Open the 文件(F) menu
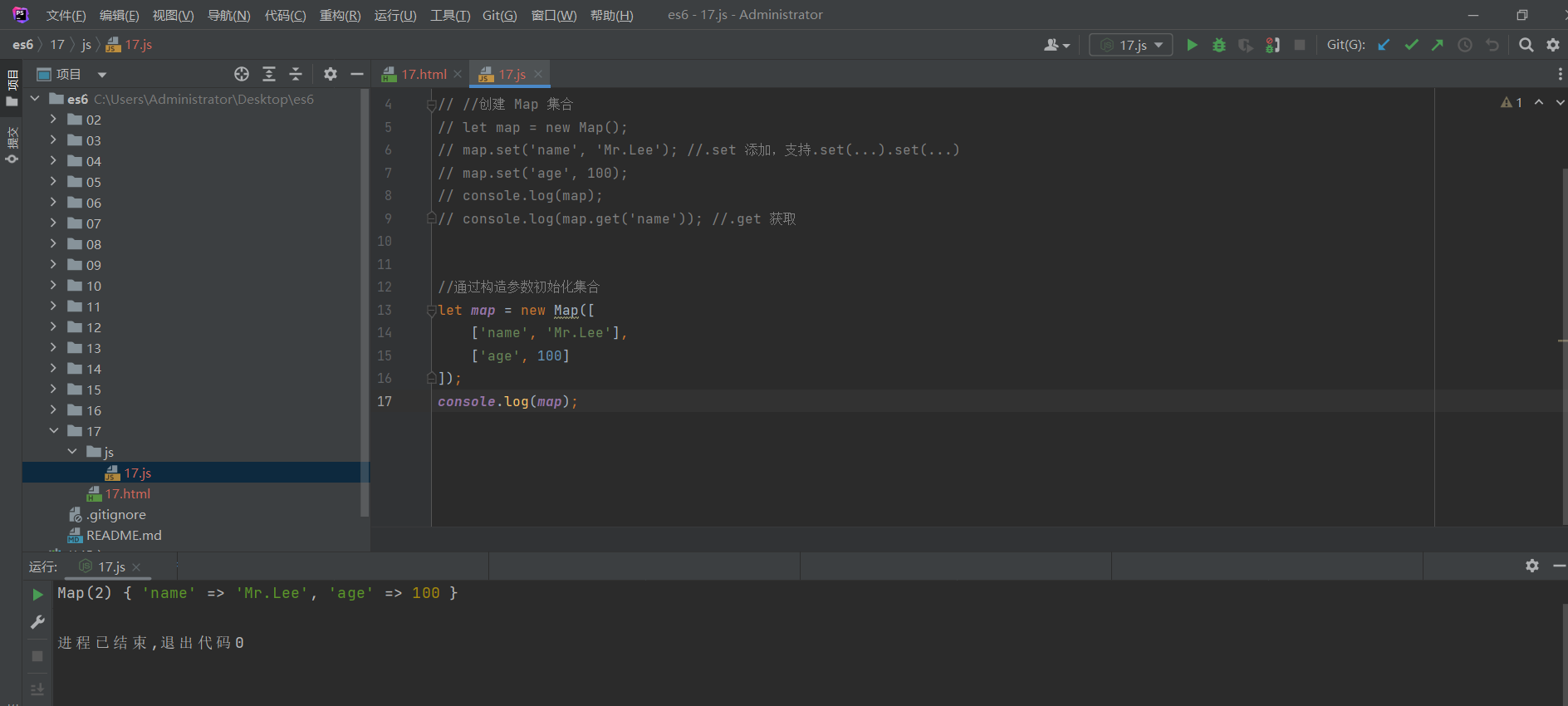1568x706 pixels. click(x=66, y=15)
